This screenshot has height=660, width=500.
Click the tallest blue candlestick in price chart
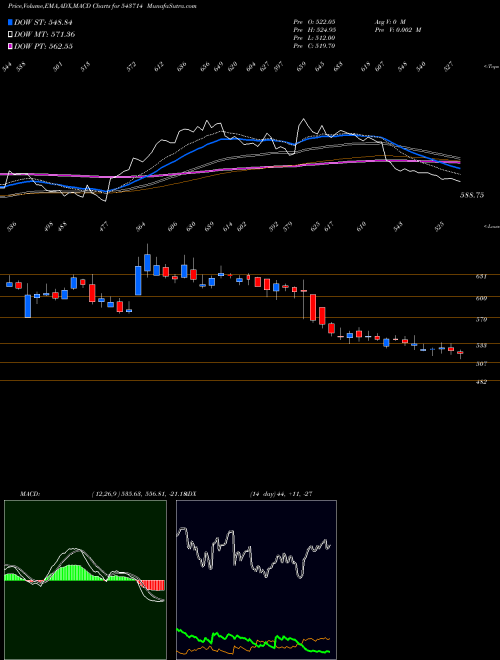click(138, 280)
